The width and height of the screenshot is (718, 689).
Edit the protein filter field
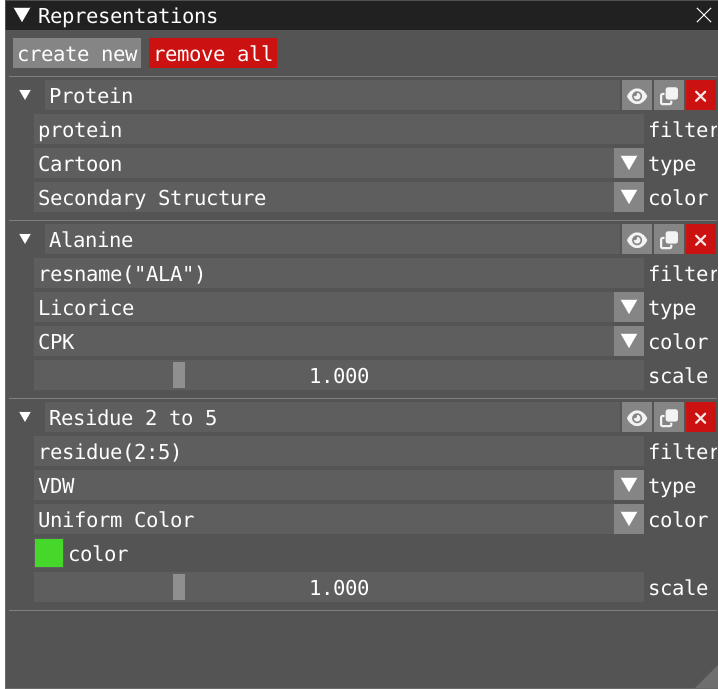pyautogui.click(x=339, y=130)
